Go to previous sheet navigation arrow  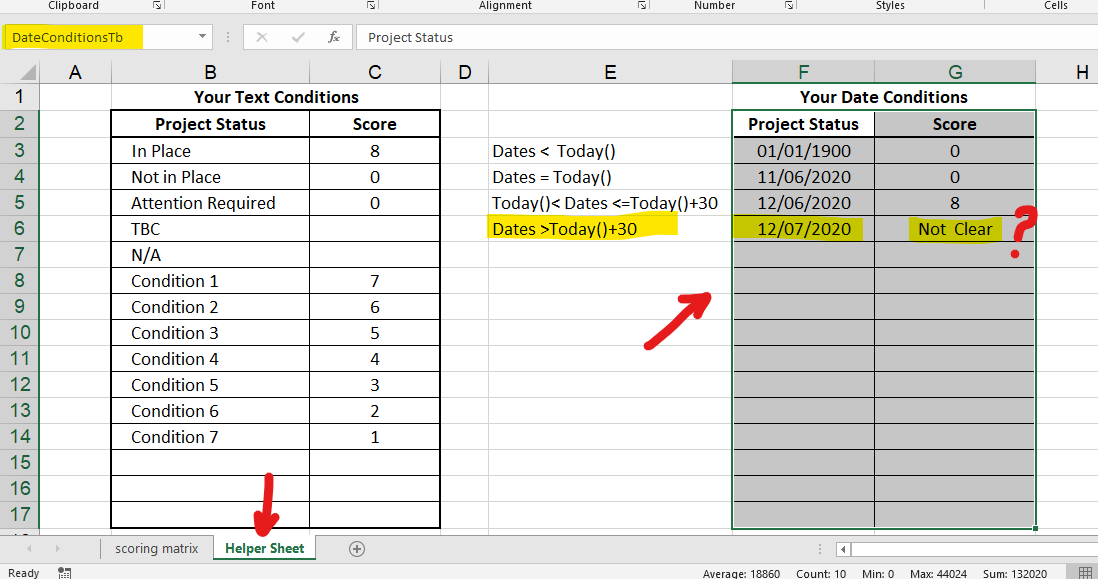click(29, 548)
